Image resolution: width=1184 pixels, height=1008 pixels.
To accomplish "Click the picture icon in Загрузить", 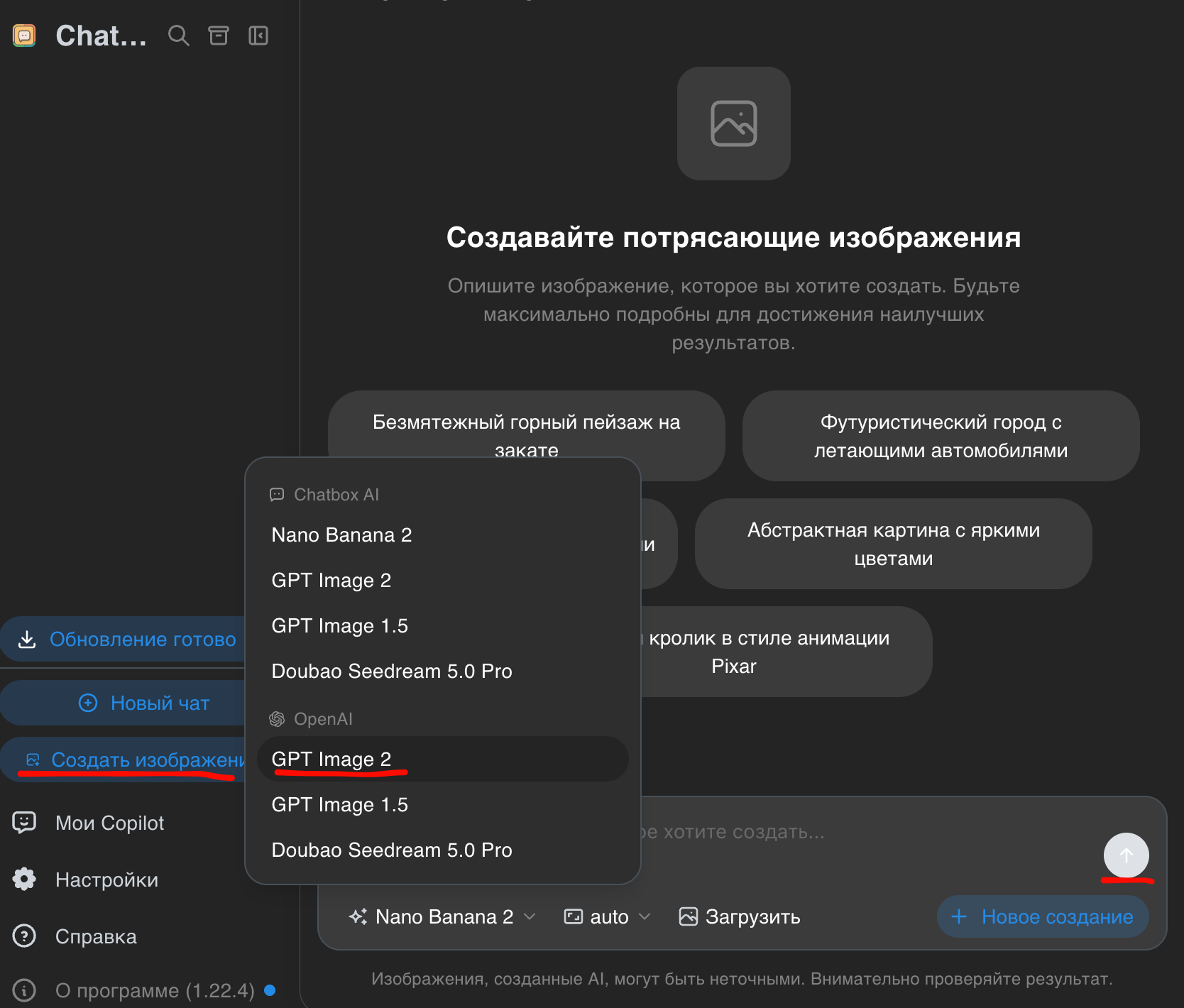I will point(688,916).
